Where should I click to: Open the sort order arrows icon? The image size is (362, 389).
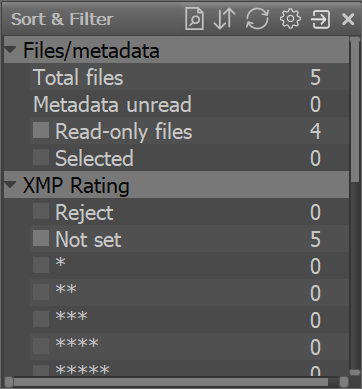click(224, 19)
